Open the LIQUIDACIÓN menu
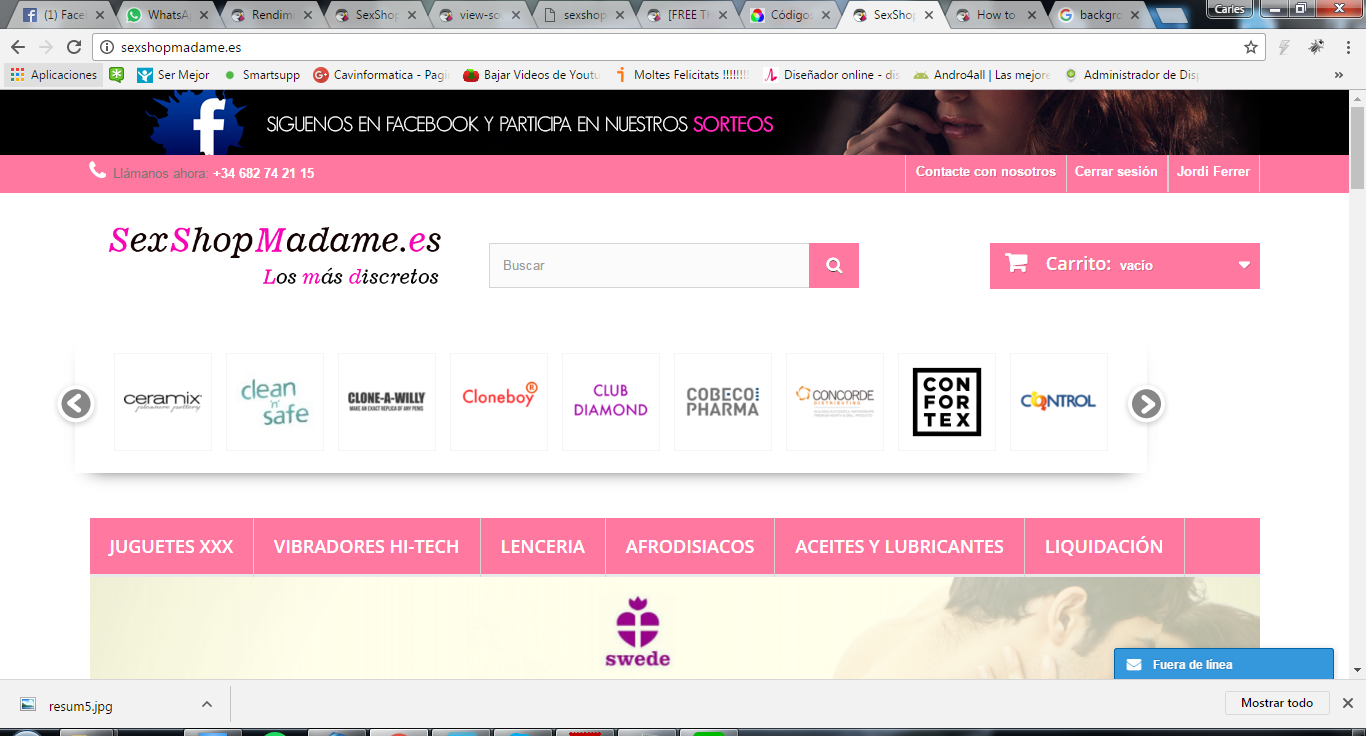 pyautogui.click(x=1104, y=547)
